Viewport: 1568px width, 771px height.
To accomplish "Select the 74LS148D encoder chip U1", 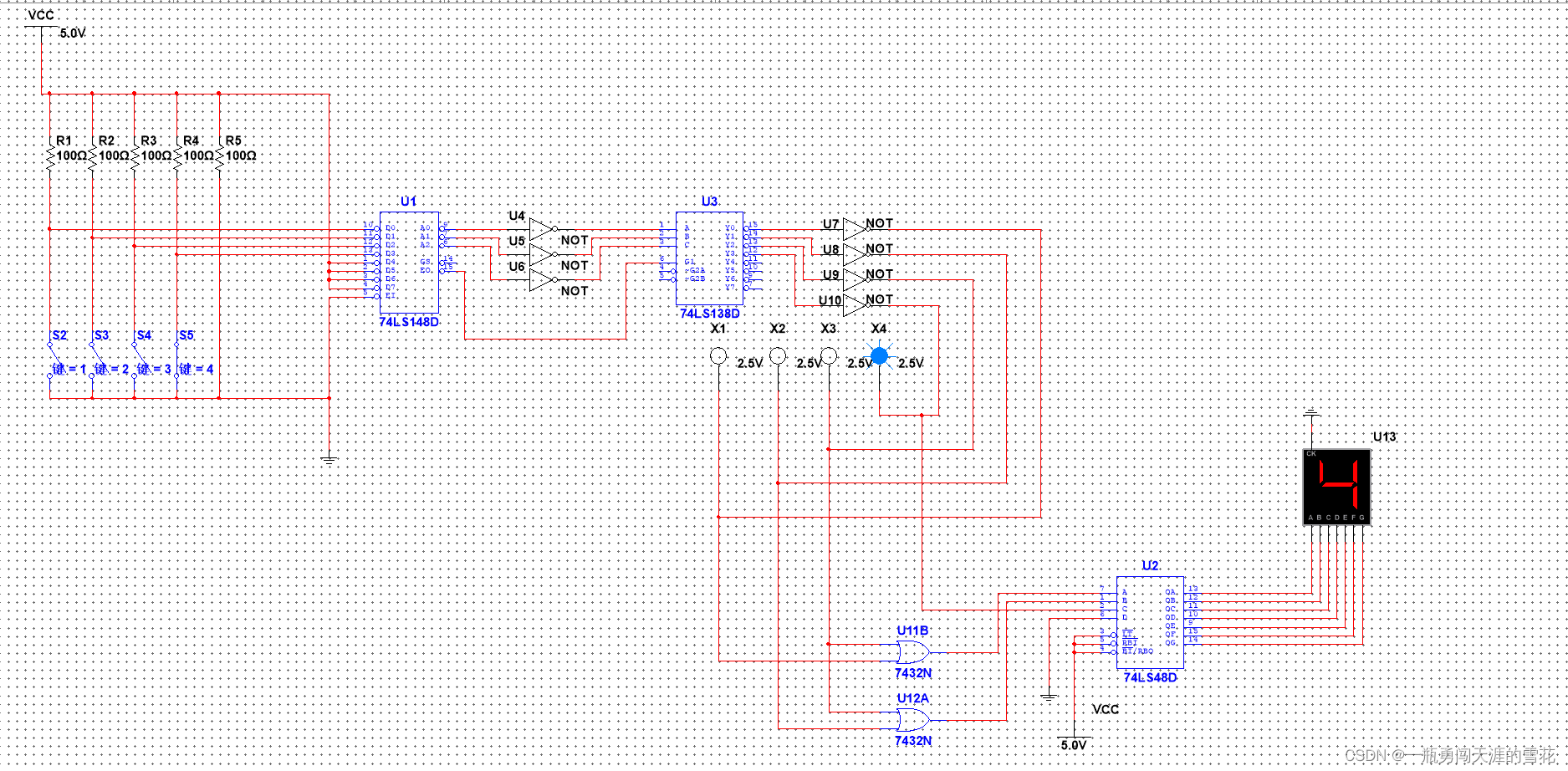I will coord(409,263).
